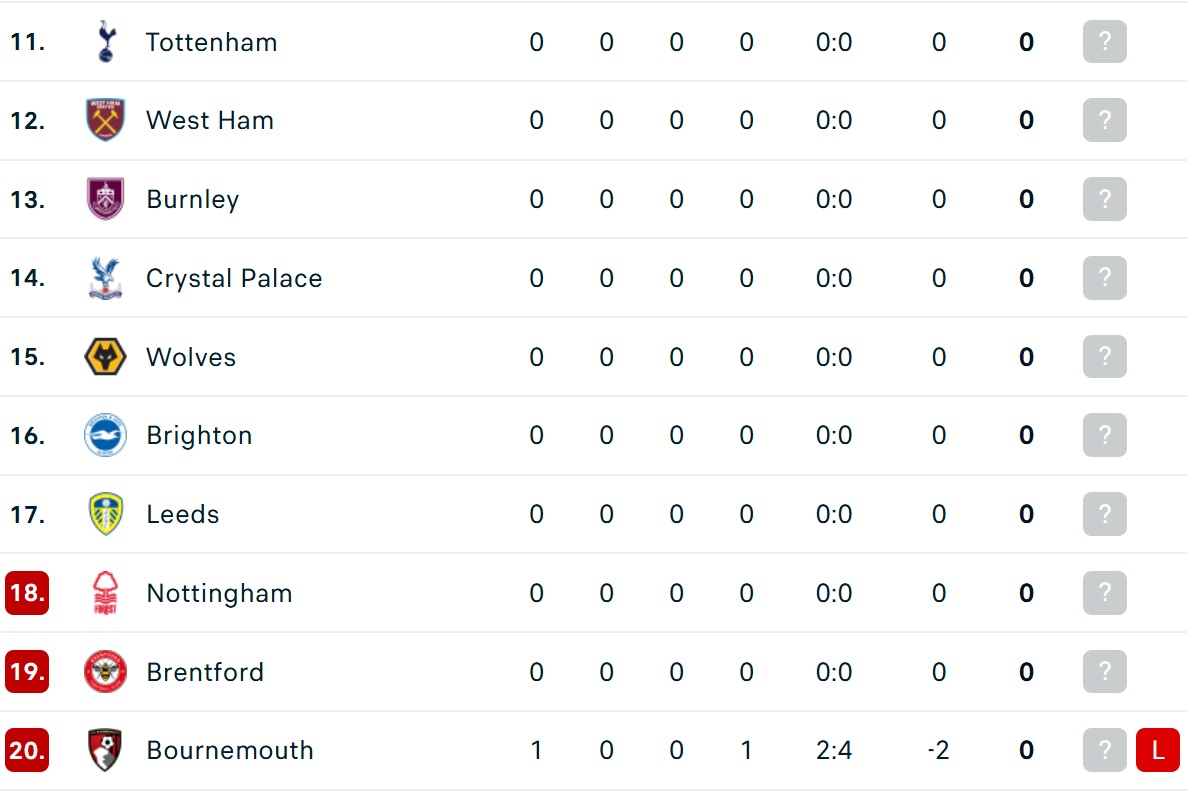This screenshot has height=793, width=1187.
Task: Open the Brighton team name link
Action: tap(199, 435)
